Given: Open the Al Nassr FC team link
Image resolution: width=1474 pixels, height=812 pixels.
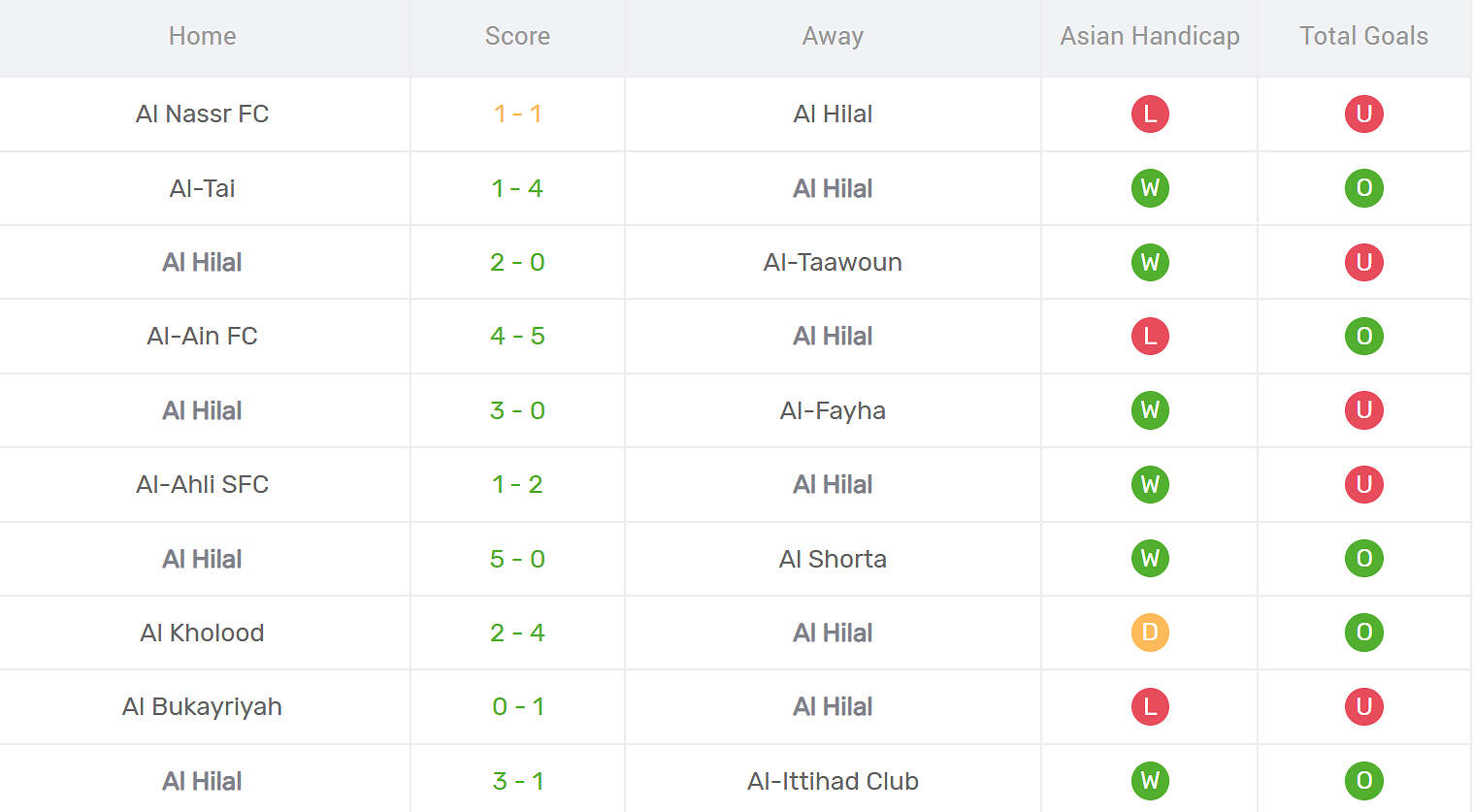Looking at the screenshot, I should coord(202,114).
